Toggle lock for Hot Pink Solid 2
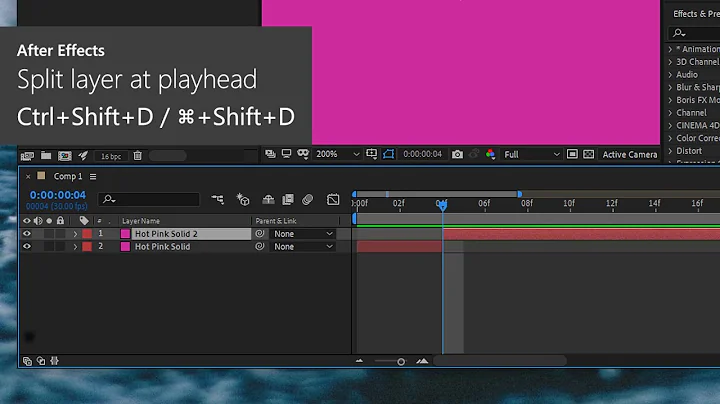Image resolution: width=720 pixels, height=404 pixels. pyautogui.click(x=60, y=234)
